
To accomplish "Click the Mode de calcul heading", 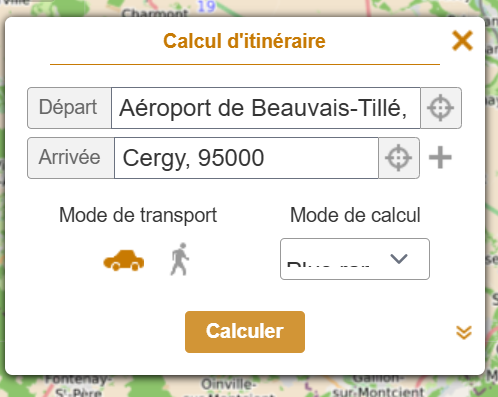I will click(x=355, y=215).
